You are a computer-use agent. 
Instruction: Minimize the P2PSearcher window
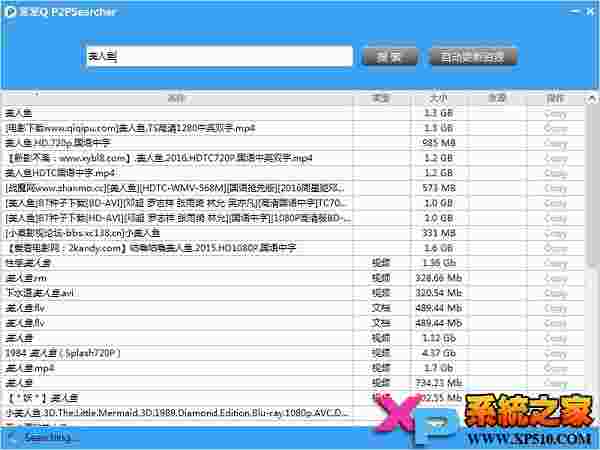point(575,11)
